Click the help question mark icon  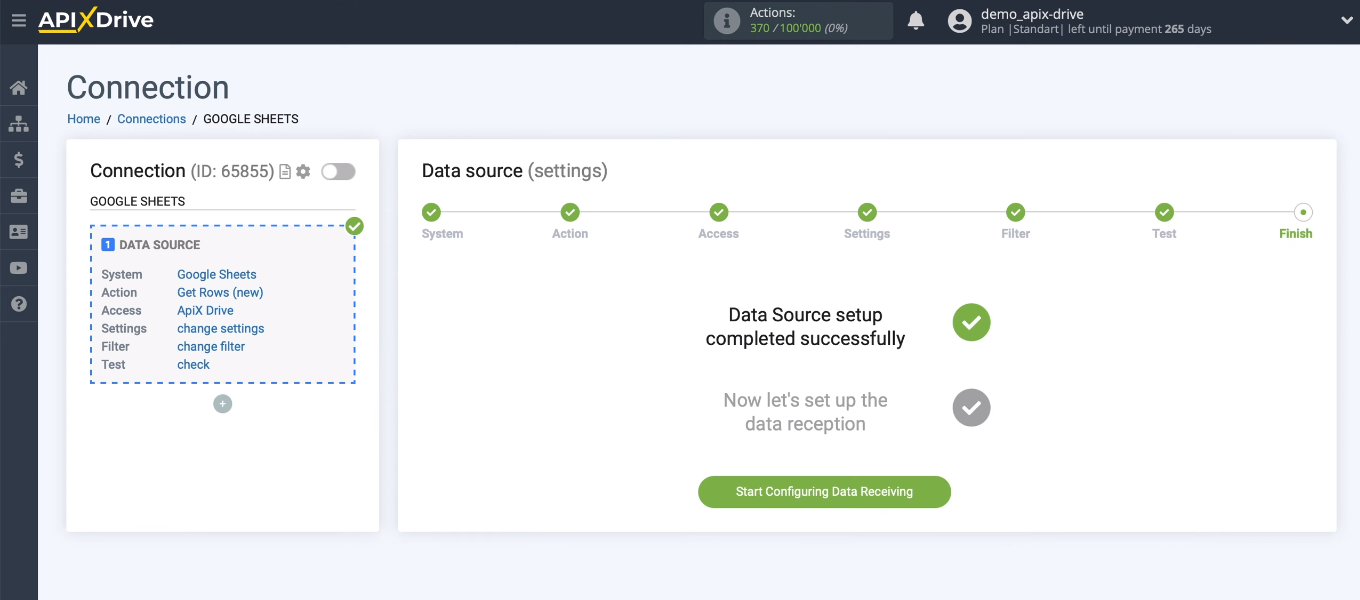pos(18,303)
